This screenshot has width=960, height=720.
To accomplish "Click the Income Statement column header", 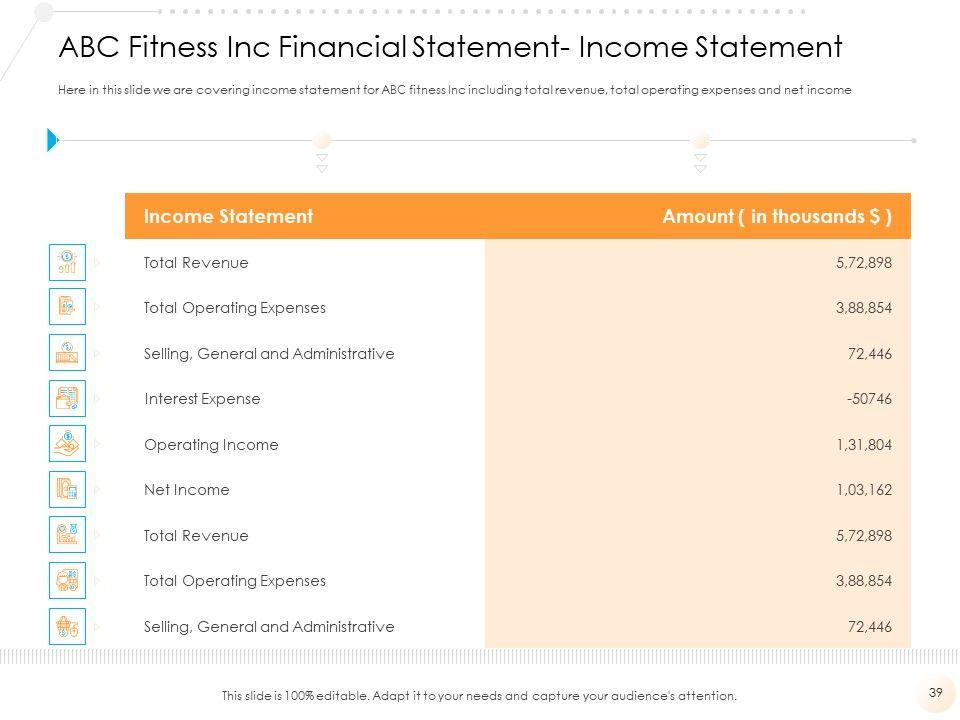I will 228,216.
